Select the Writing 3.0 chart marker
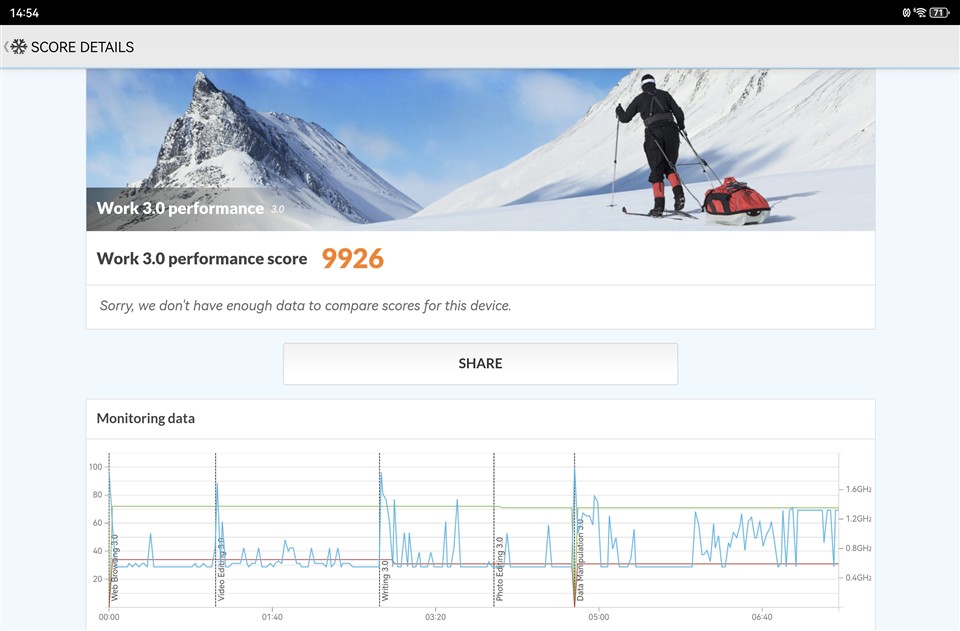This screenshot has height=631, width=960. point(385,582)
